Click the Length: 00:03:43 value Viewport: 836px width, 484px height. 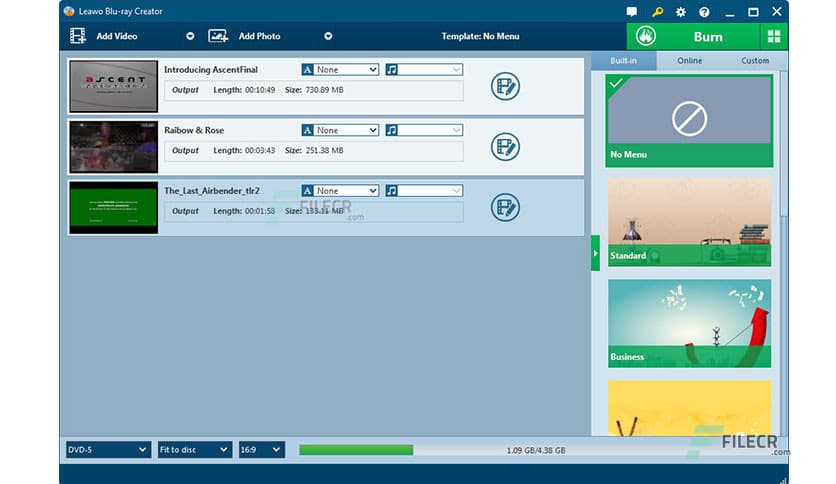(x=244, y=150)
